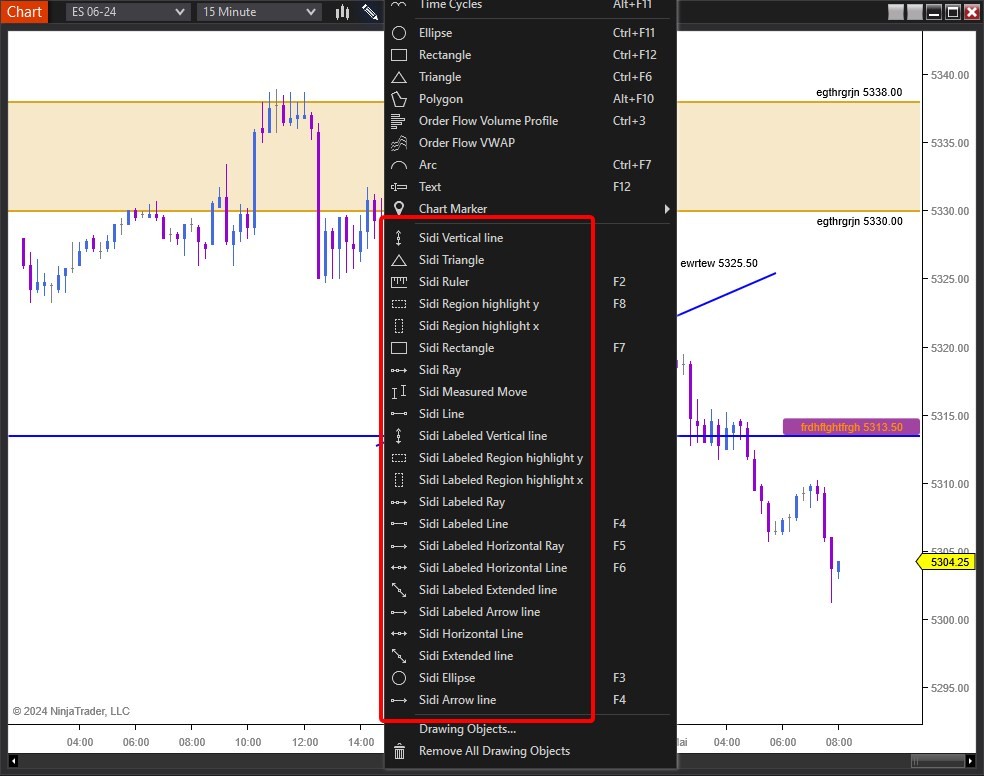Viewport: 984px width, 776px height.
Task: Click the frdhftghtfrgh 5313.50 purple label
Action: click(851, 427)
